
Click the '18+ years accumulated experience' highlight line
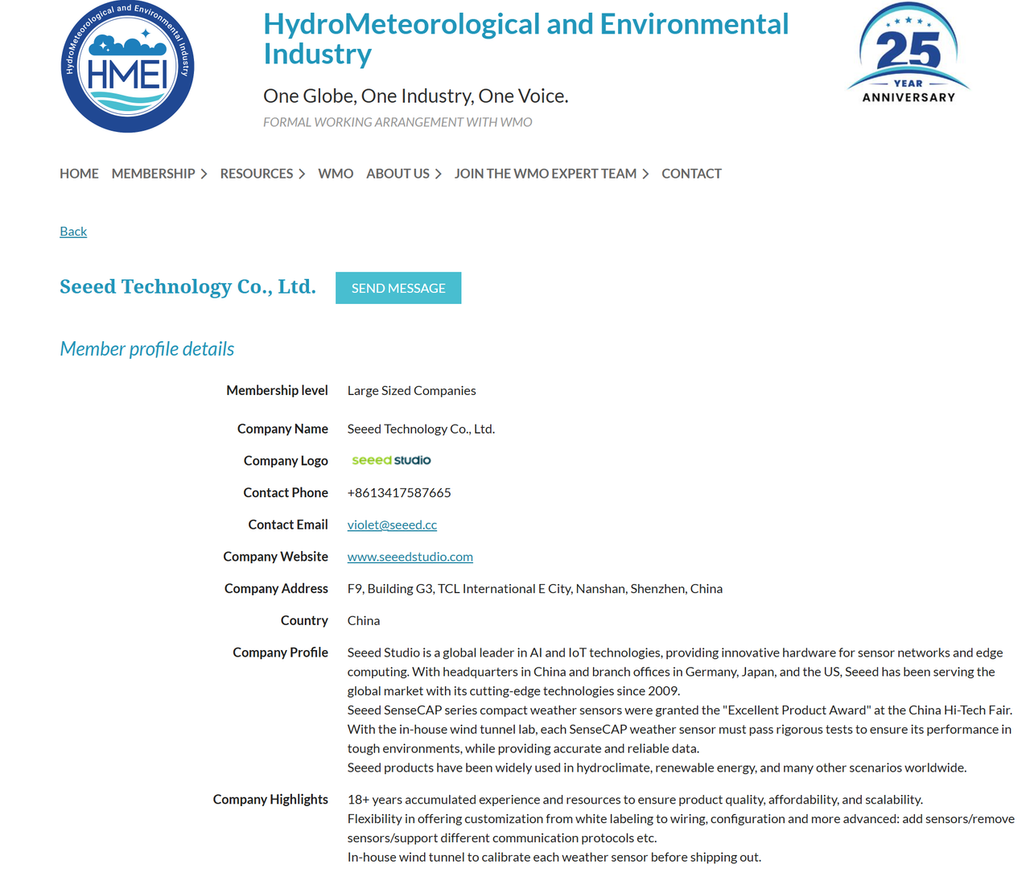click(x=635, y=800)
